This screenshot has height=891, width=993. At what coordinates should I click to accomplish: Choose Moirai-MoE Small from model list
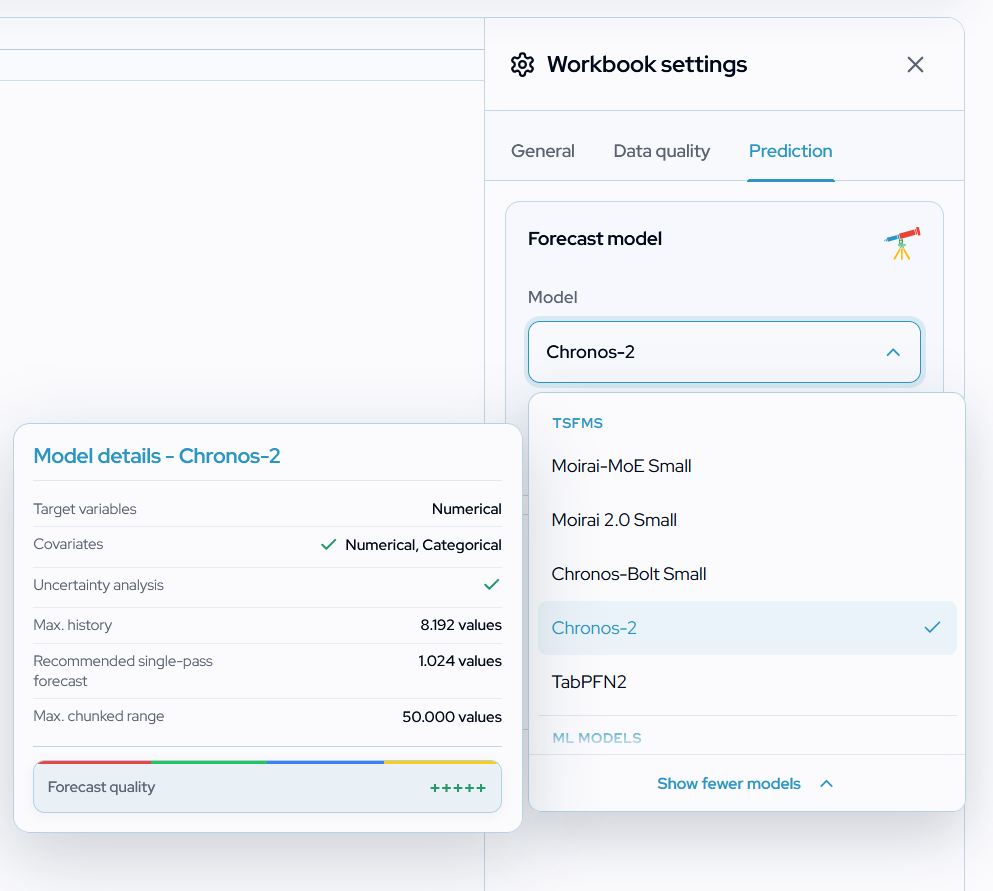tap(747, 466)
